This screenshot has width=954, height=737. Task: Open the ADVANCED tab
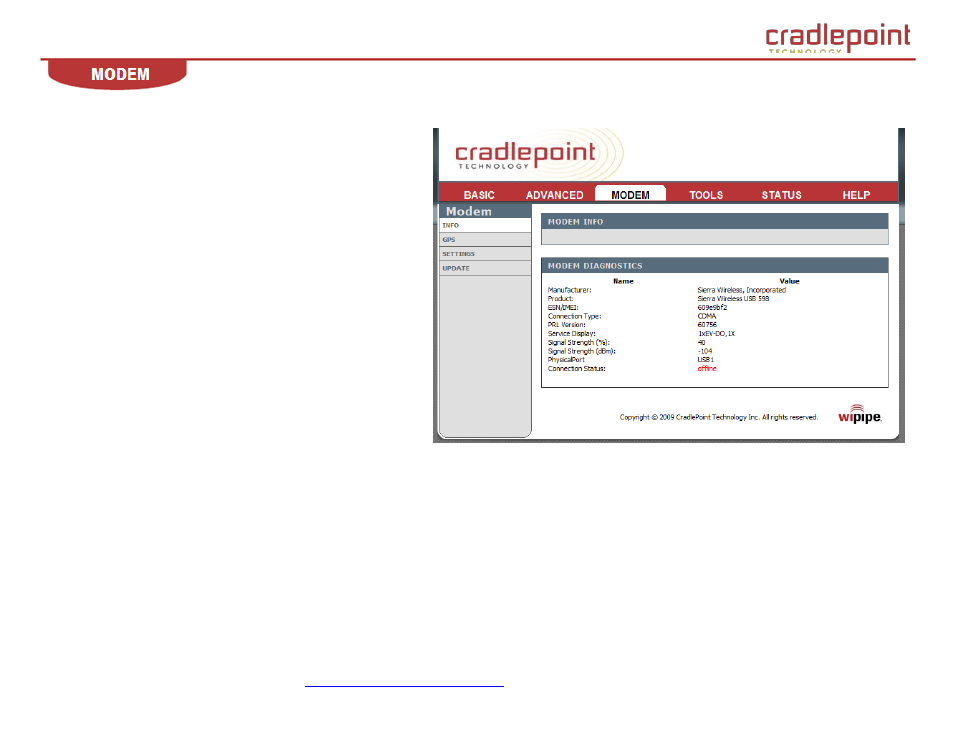(554, 195)
